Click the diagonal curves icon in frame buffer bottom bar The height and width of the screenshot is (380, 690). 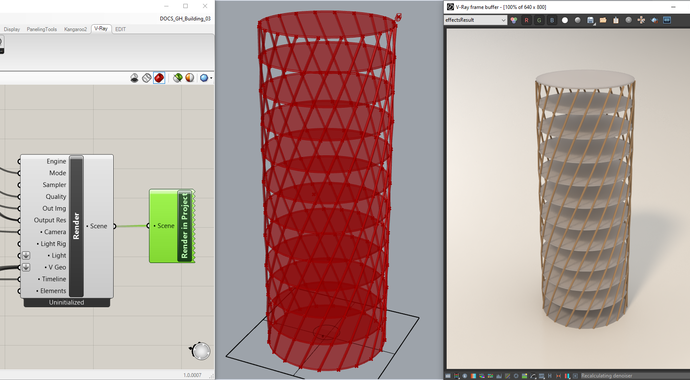click(507, 376)
